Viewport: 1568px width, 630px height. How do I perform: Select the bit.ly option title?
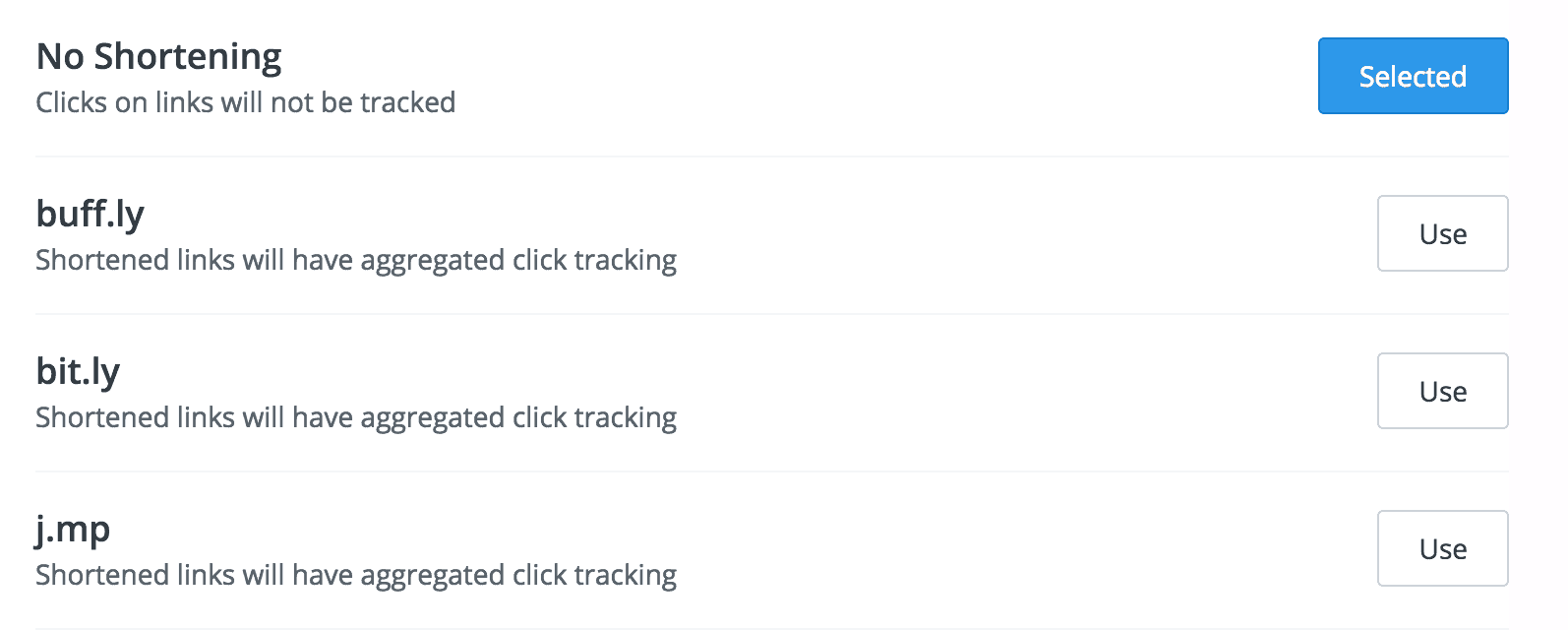[78, 371]
